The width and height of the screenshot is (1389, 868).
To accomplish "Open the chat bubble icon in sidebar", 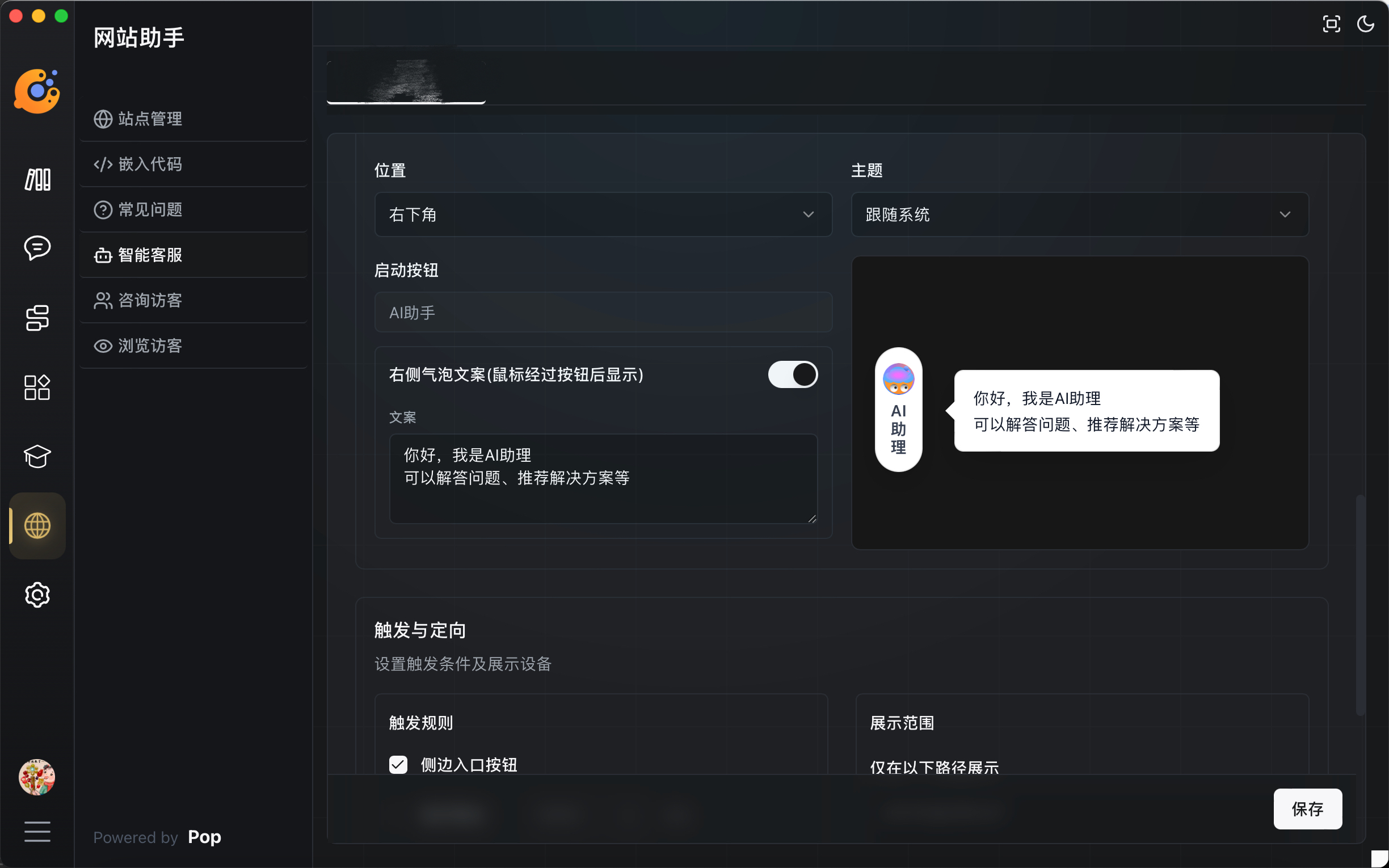I will click(x=37, y=248).
